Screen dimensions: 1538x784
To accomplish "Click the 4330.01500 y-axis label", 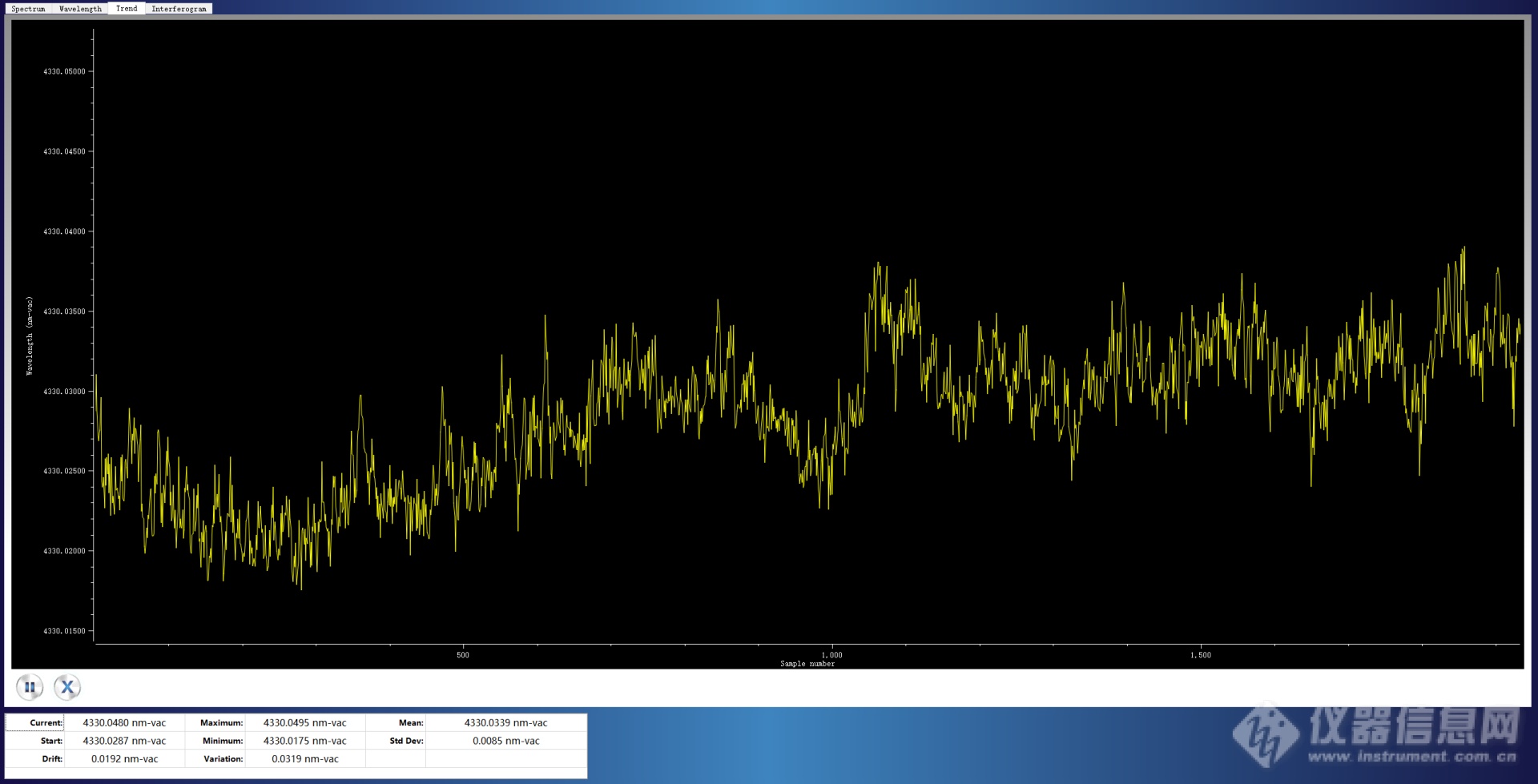I will tap(64, 631).
